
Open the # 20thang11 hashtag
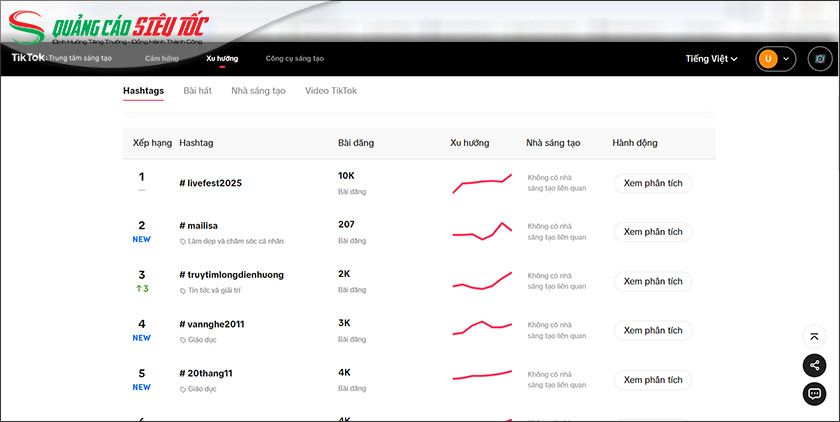point(206,373)
